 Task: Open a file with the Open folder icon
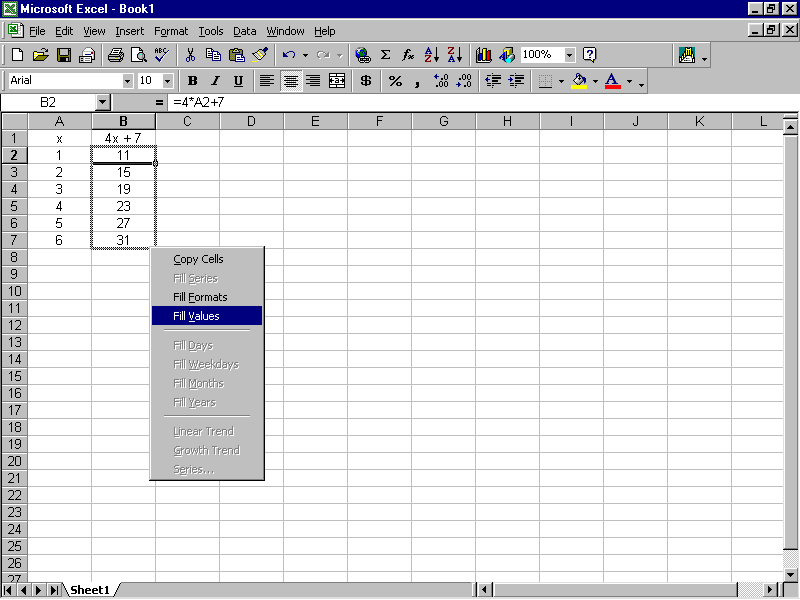[x=40, y=55]
